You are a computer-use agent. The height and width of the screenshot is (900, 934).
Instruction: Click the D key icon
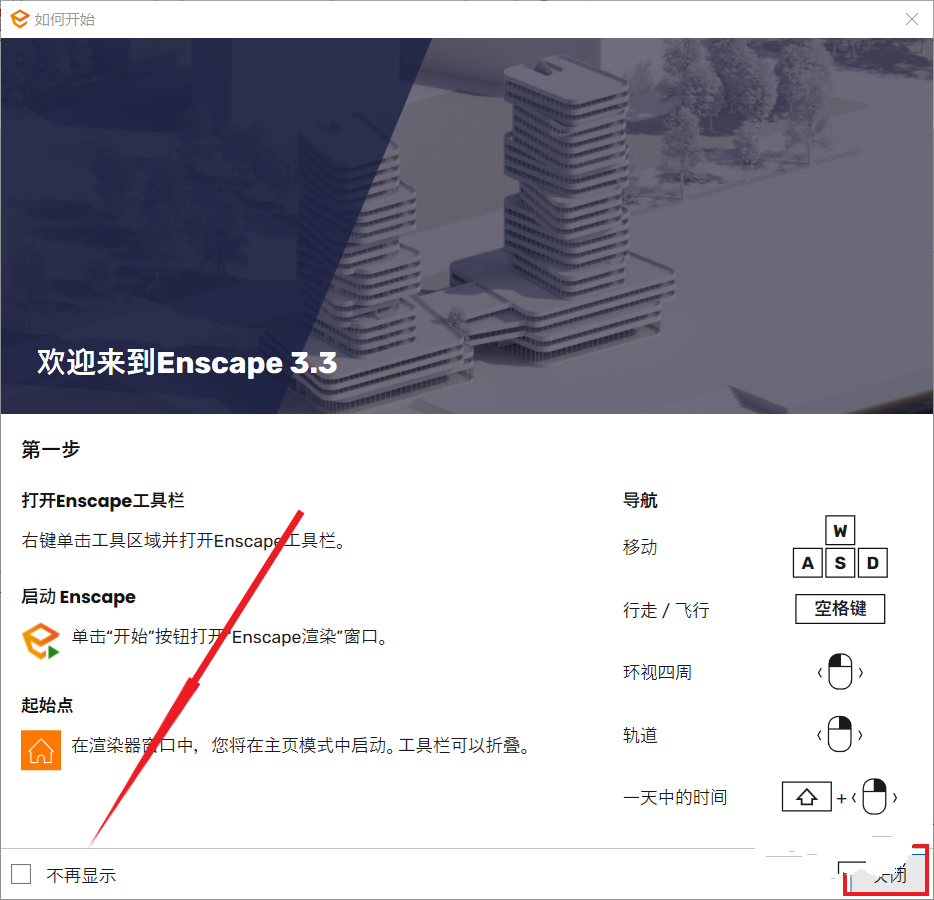(873, 563)
